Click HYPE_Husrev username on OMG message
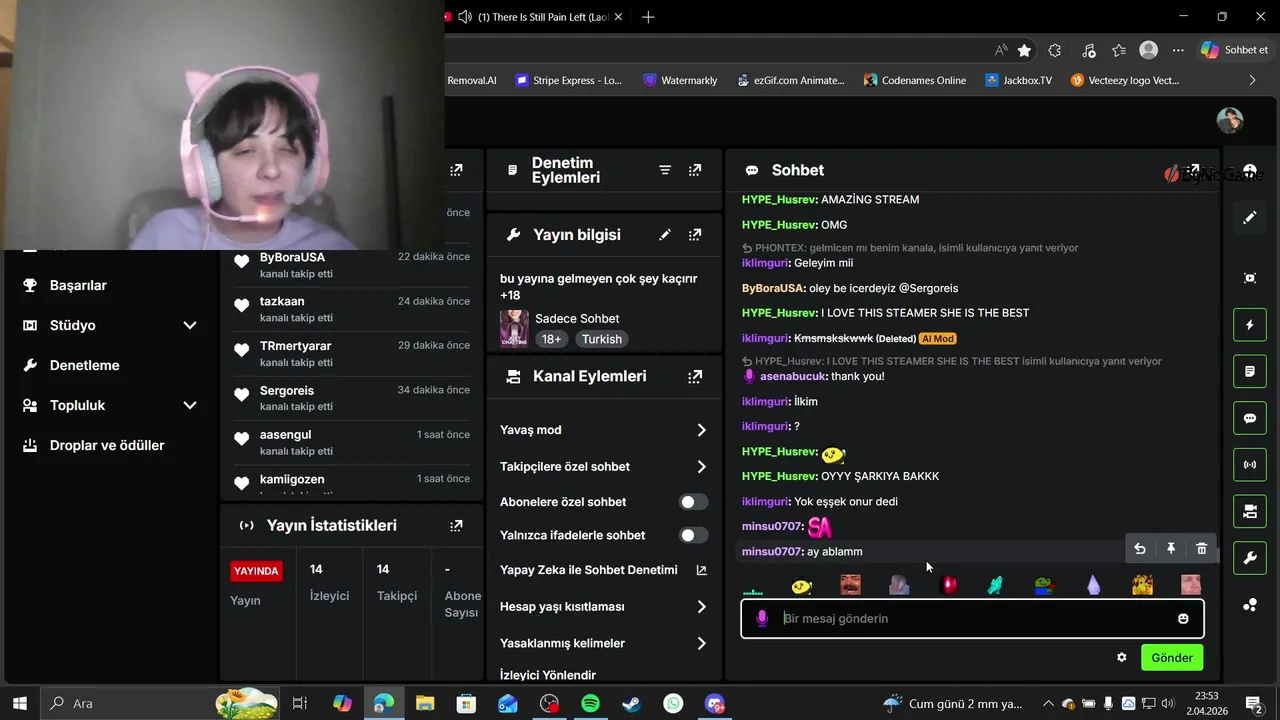The image size is (1280, 720). pyautogui.click(x=780, y=225)
